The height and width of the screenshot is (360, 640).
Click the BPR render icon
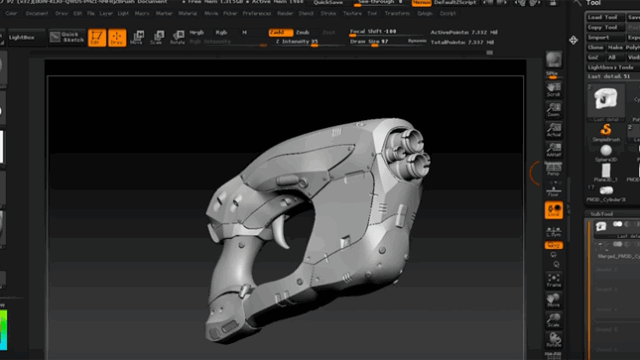coord(553,60)
